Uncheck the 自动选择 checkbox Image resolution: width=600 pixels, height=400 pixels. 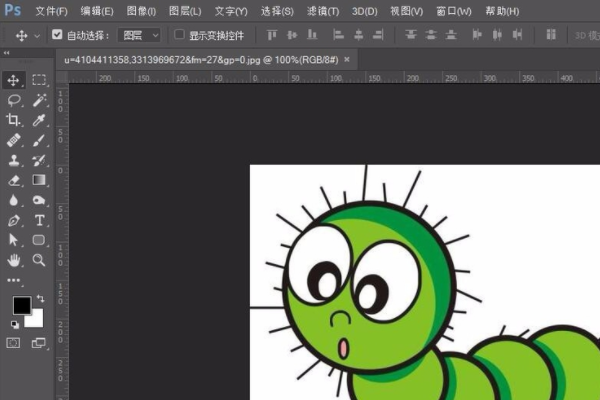tap(57, 35)
